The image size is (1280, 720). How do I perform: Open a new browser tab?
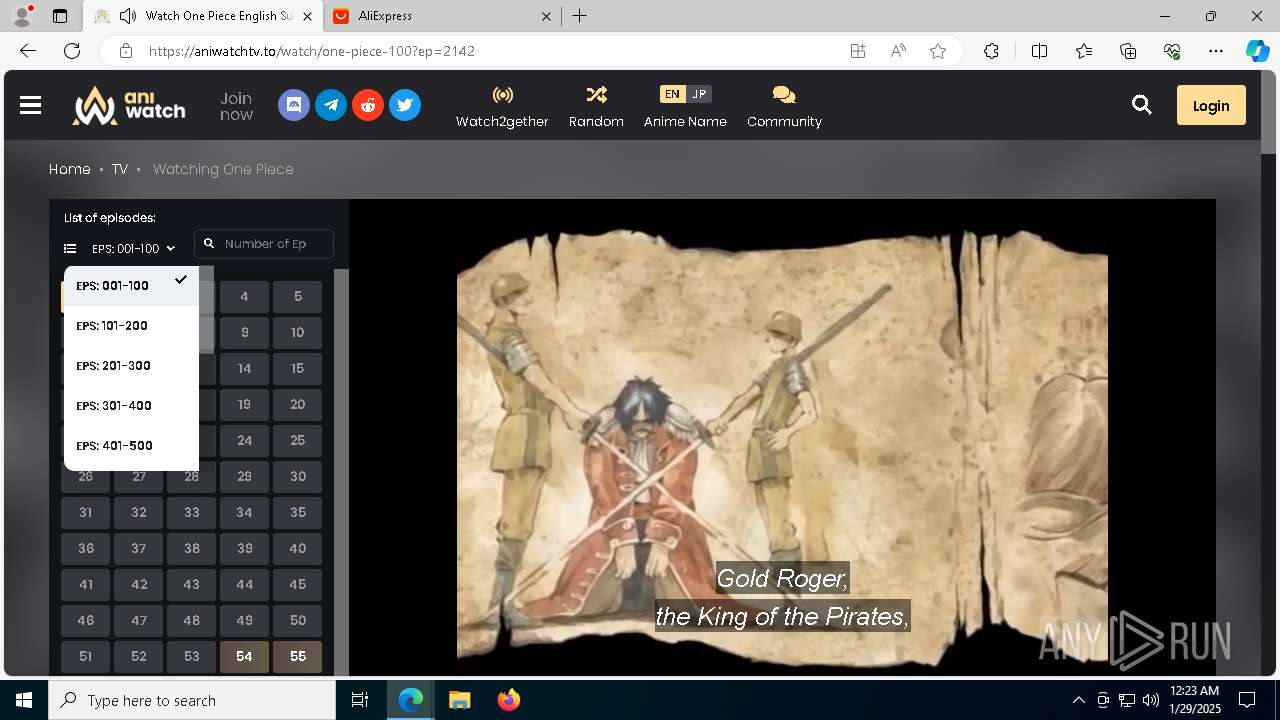point(580,16)
